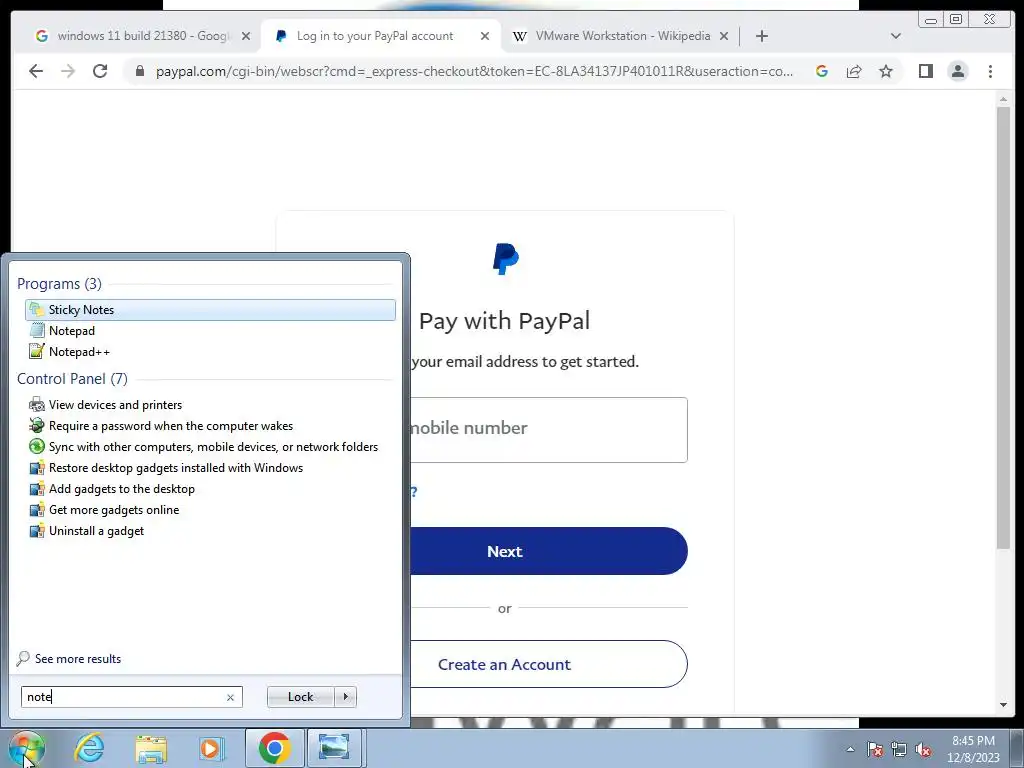Viewport: 1024px width, 768px height.
Task: Click Google icon in address bar
Action: point(822,71)
